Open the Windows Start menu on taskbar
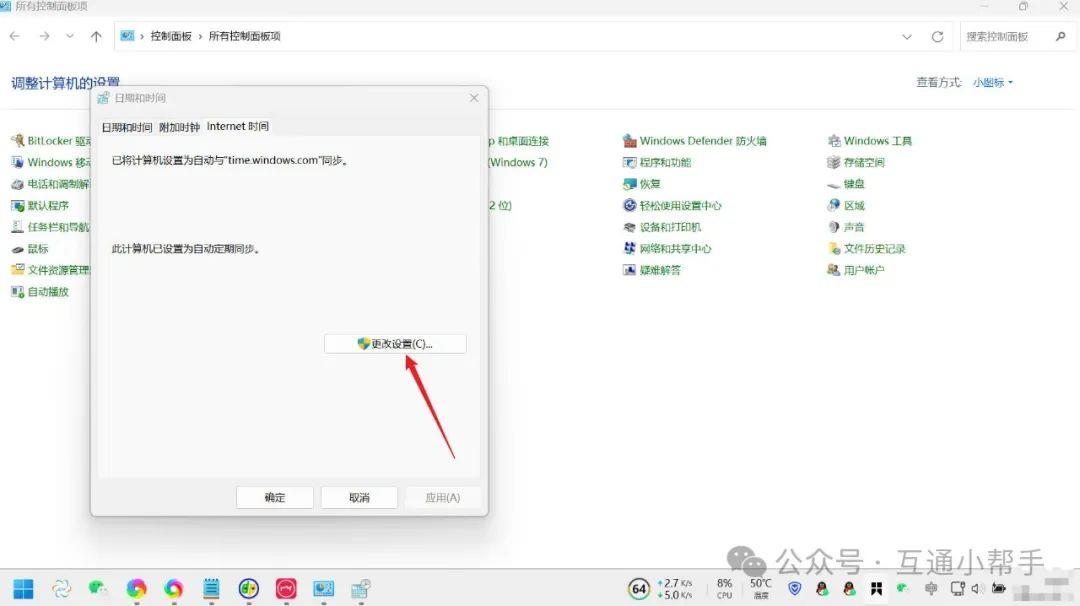 [23, 588]
